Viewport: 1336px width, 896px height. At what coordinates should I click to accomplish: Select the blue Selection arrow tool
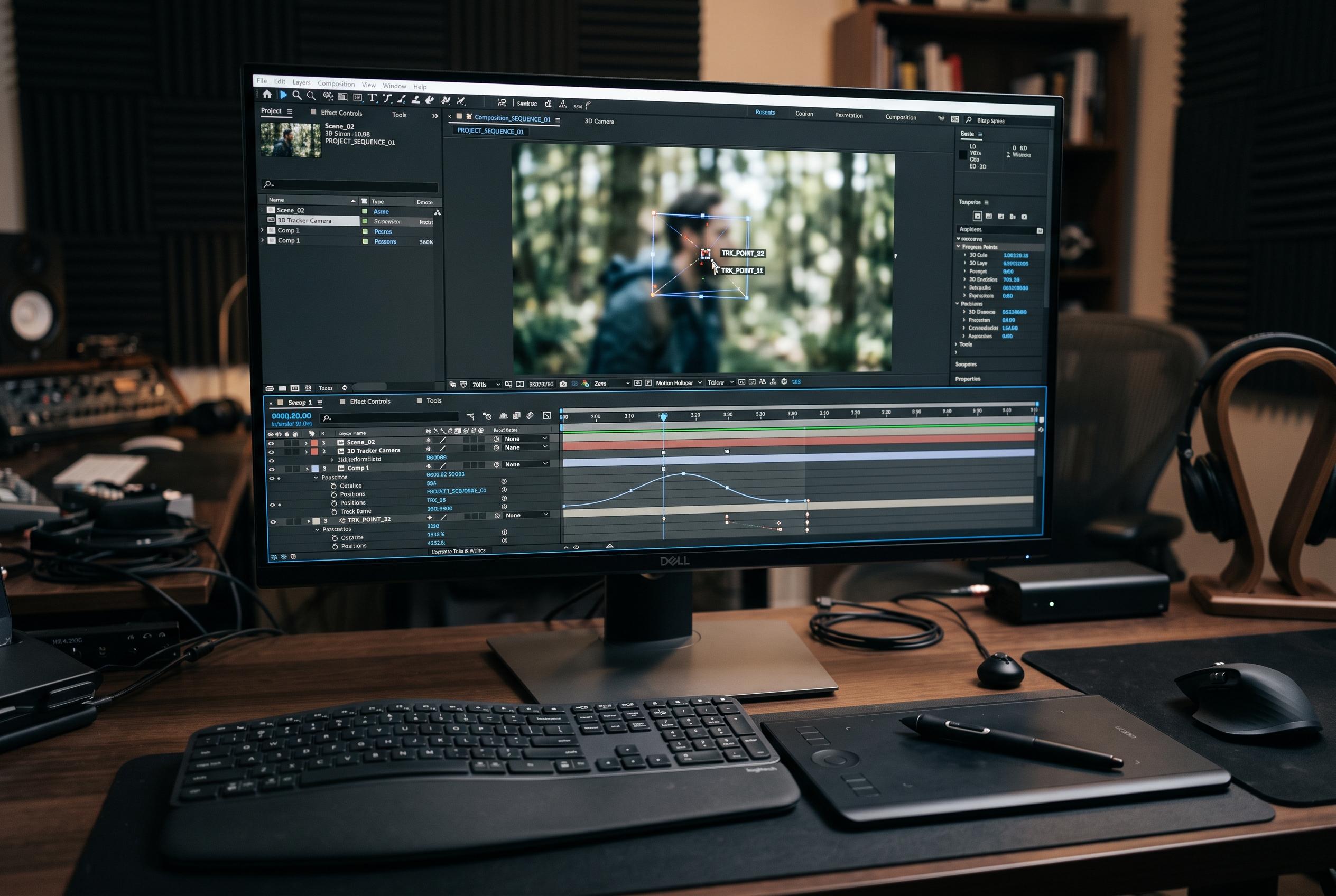[283, 95]
